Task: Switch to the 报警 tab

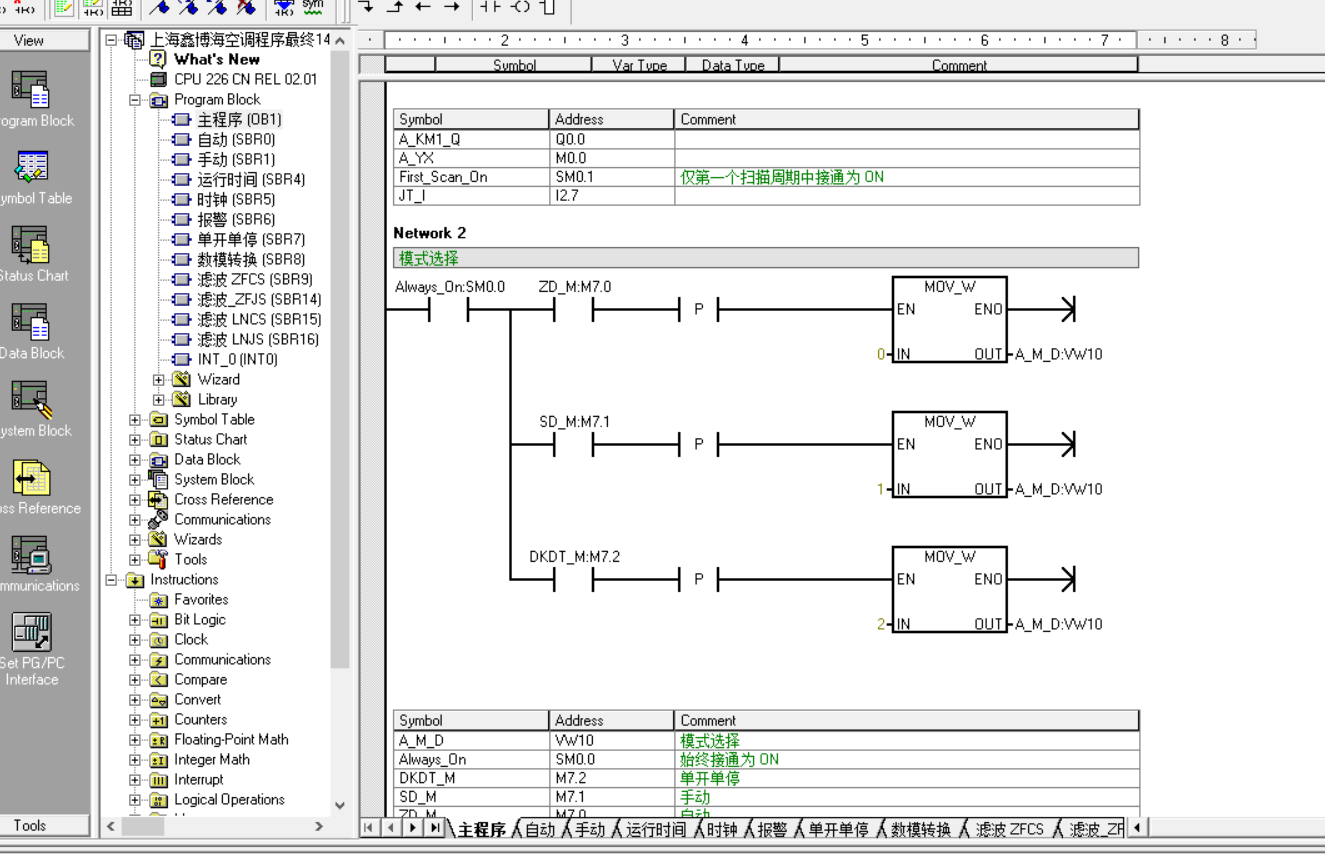Action: [771, 829]
